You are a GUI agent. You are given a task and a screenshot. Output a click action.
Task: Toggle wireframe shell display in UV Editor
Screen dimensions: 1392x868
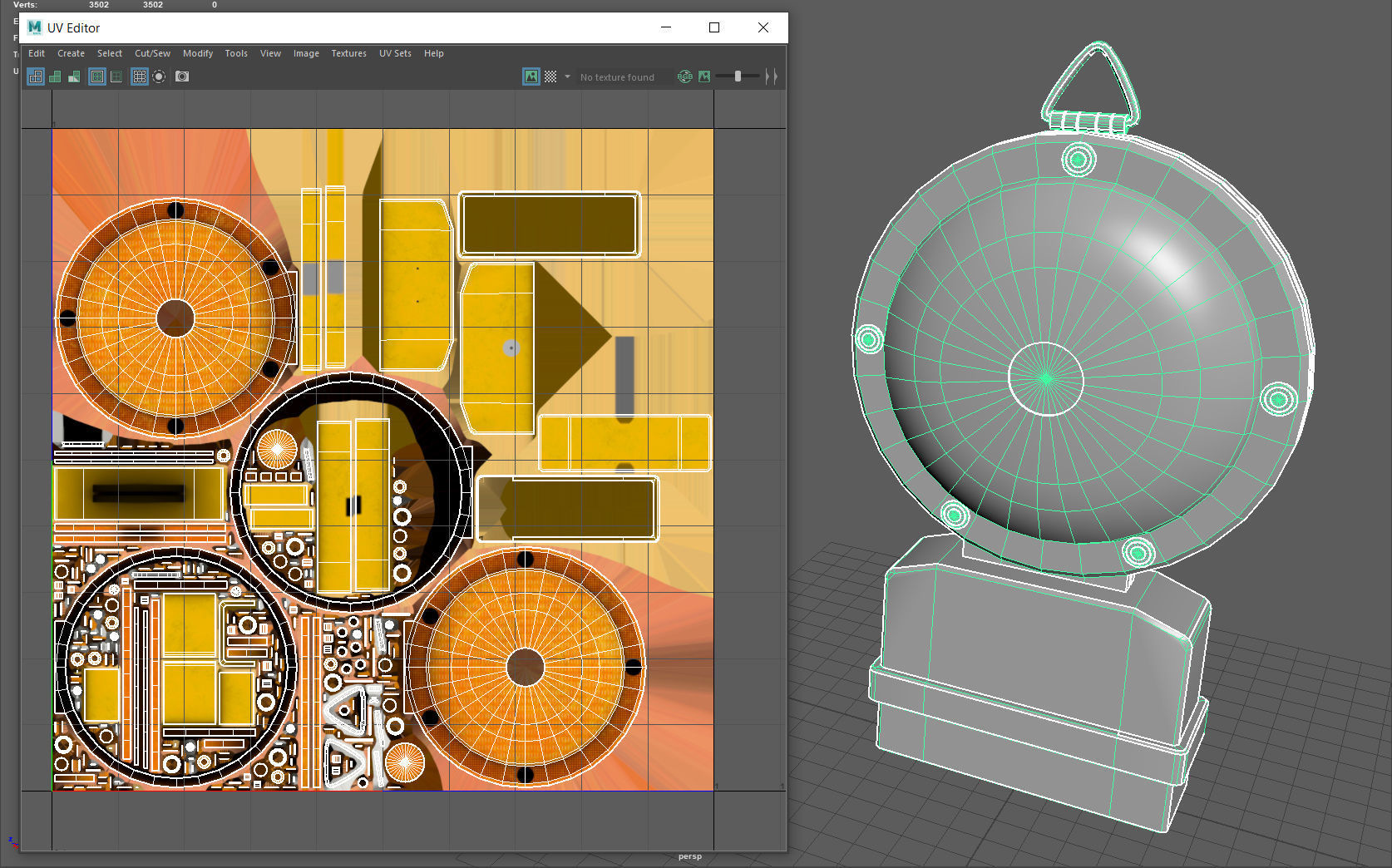(36, 76)
